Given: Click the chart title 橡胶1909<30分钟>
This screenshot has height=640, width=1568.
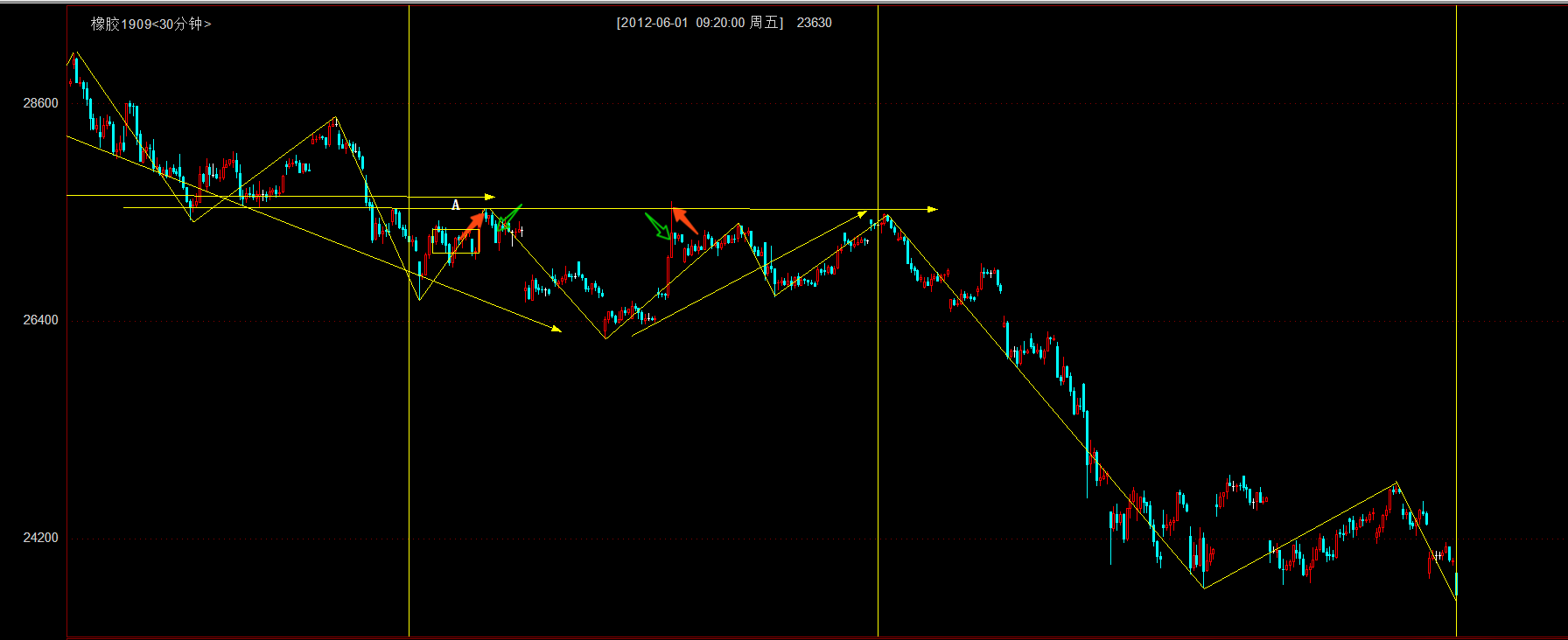Looking at the screenshot, I should tap(150, 24).
